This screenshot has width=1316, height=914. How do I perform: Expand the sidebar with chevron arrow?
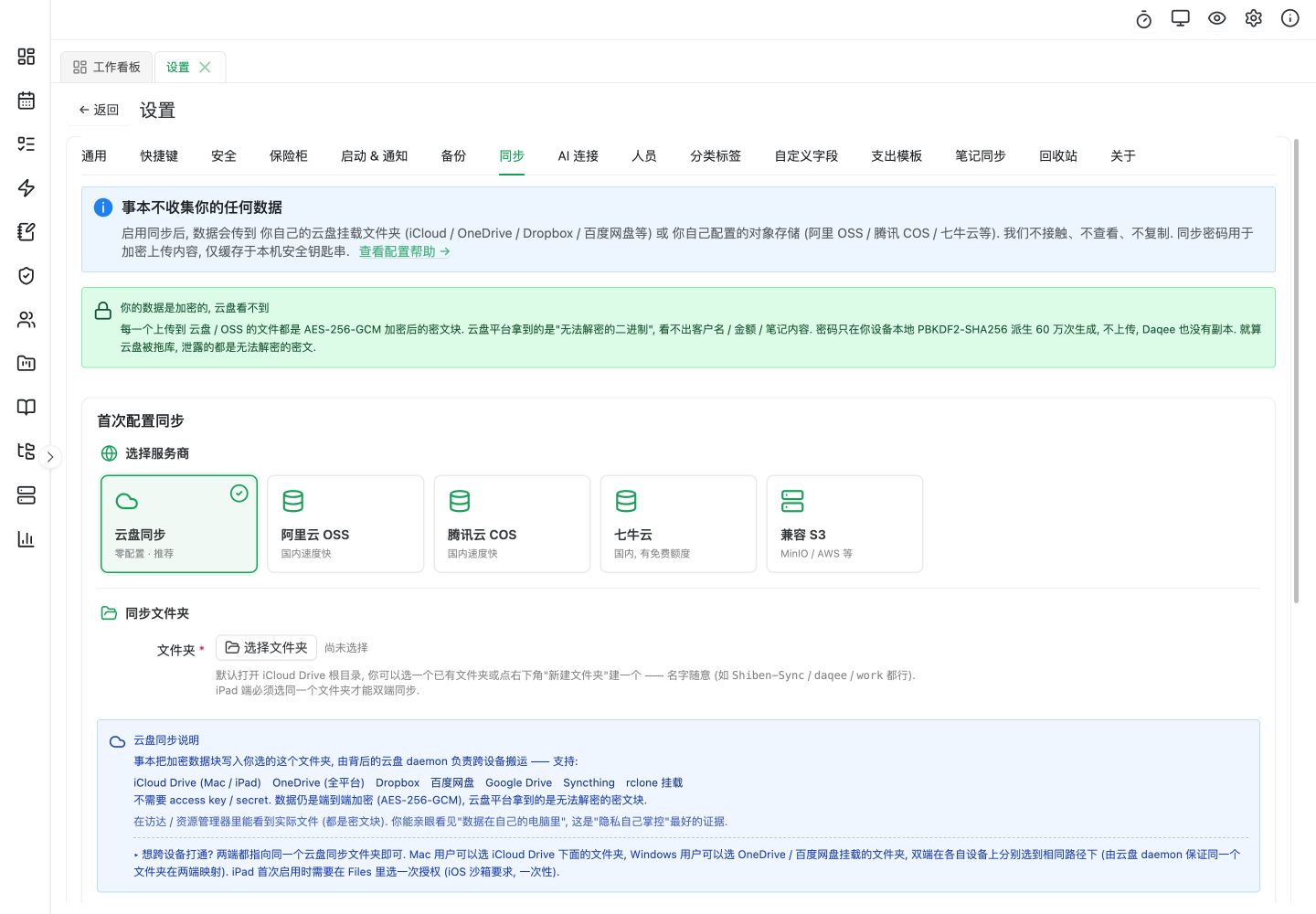point(50,457)
